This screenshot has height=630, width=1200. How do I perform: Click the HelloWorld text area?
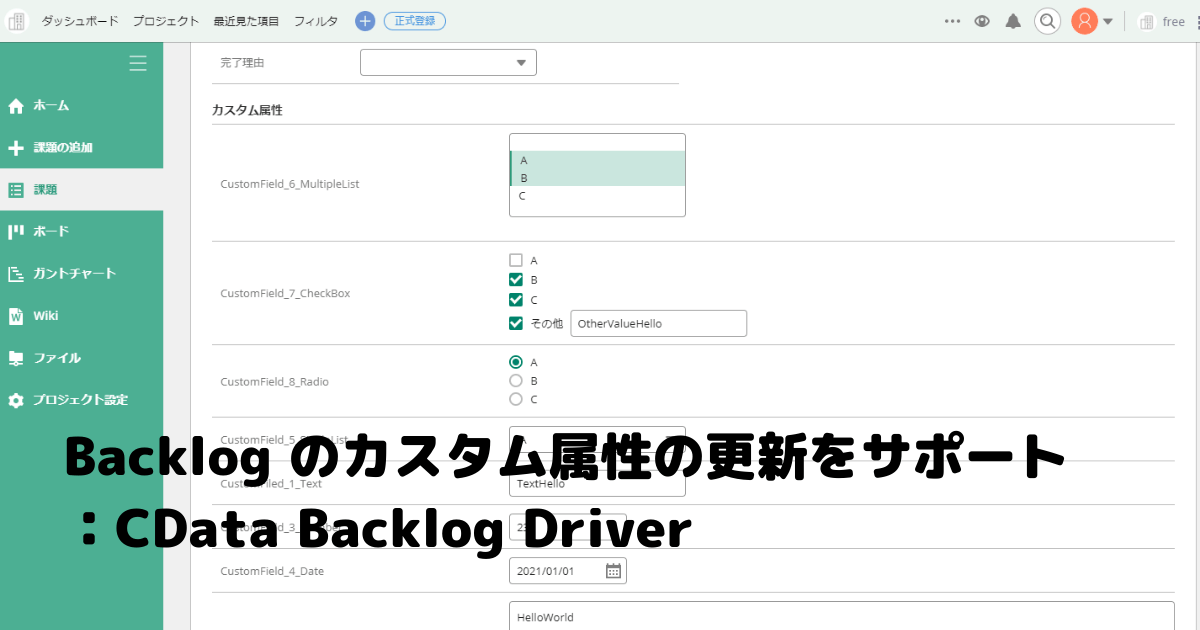point(841,616)
